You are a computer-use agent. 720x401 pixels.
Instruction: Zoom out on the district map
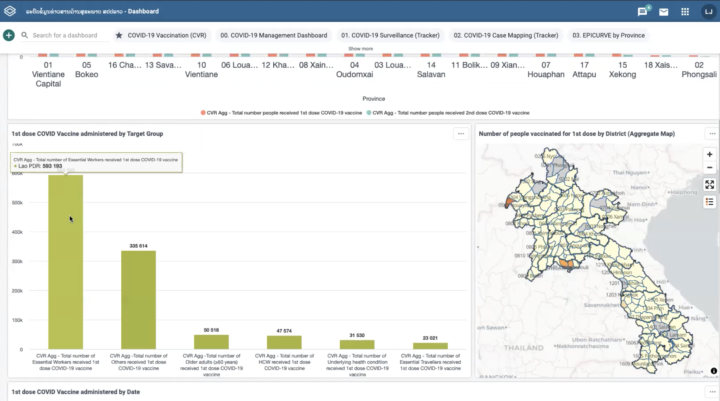709,168
